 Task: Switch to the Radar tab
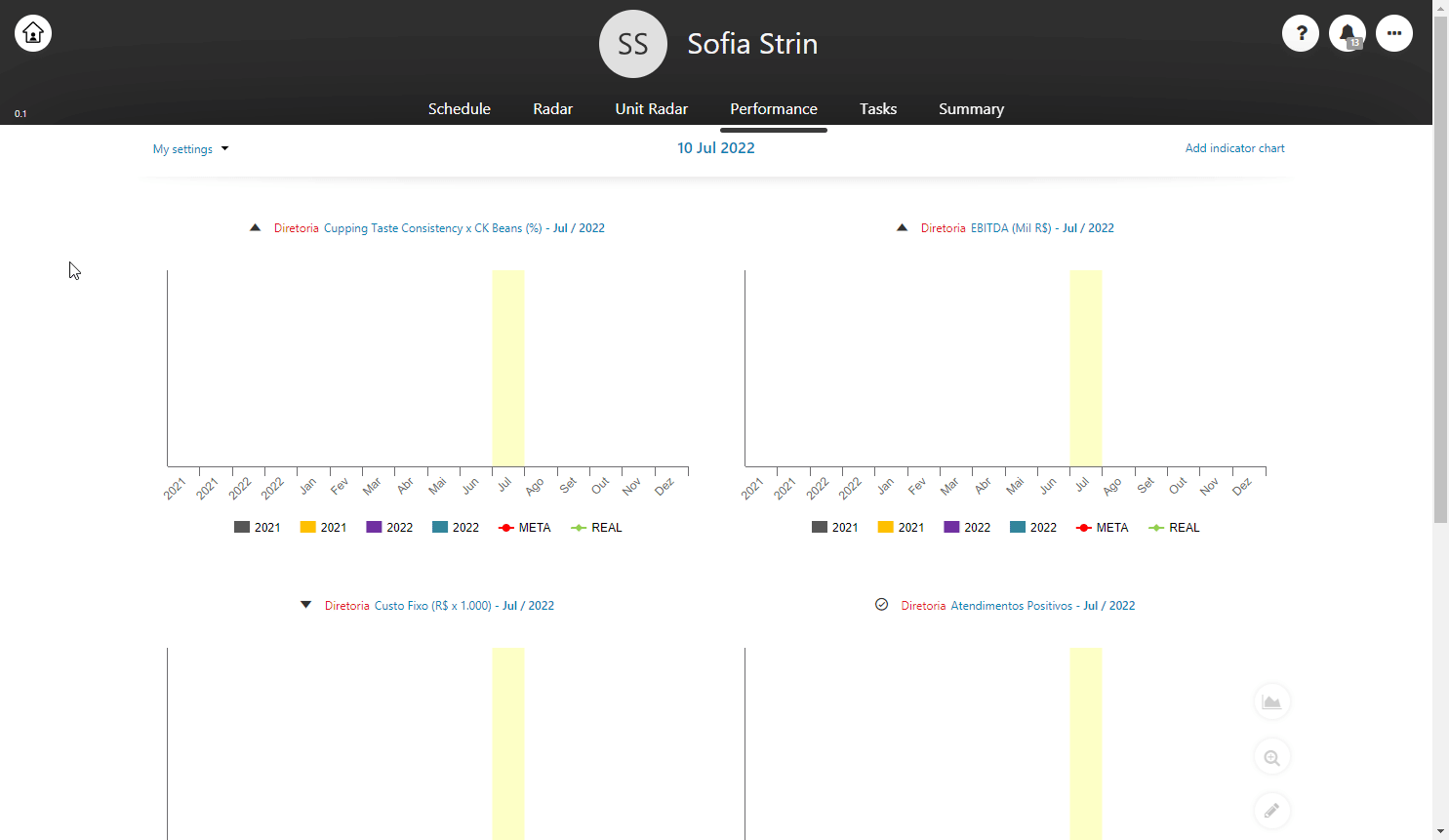[552, 109]
